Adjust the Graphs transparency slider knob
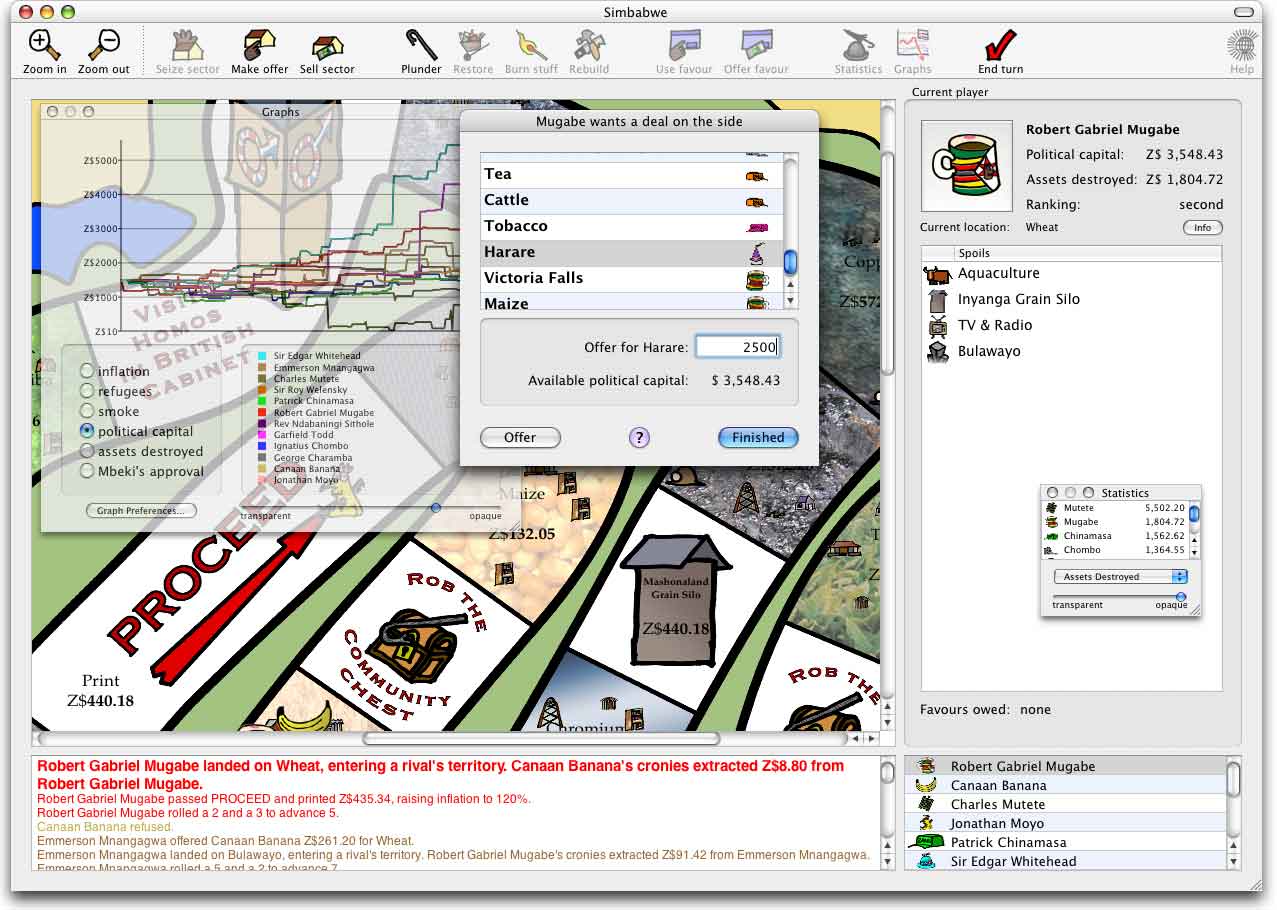This screenshot has width=1277, height=910. coord(435,508)
